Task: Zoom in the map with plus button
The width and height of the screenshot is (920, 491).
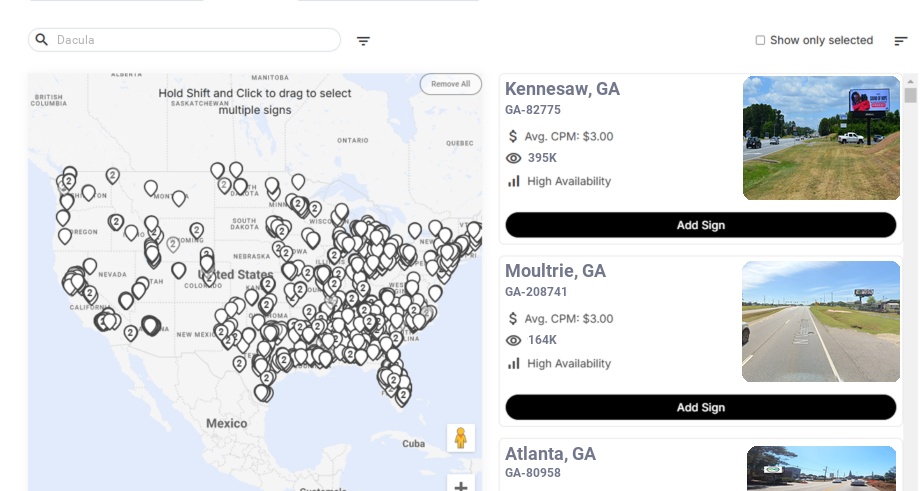Action: pos(461,486)
